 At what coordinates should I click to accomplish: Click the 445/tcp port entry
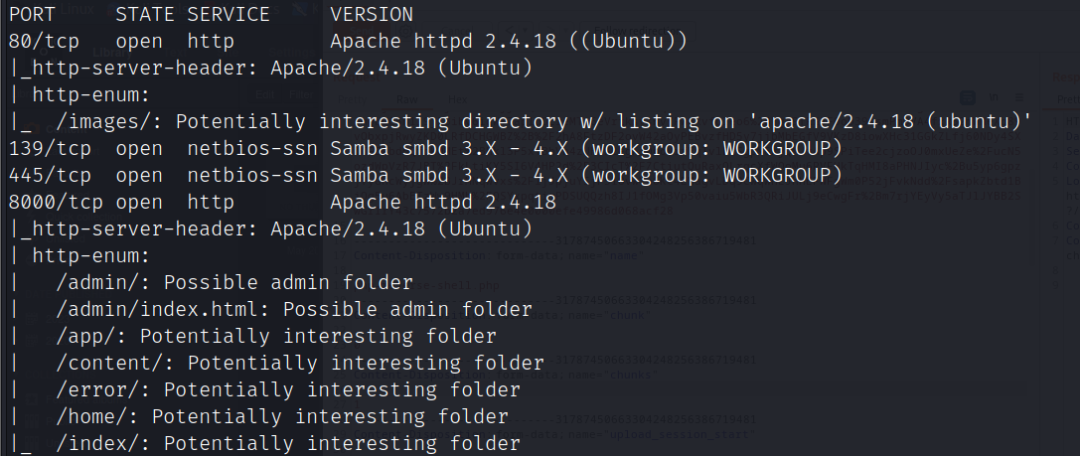tap(44, 176)
